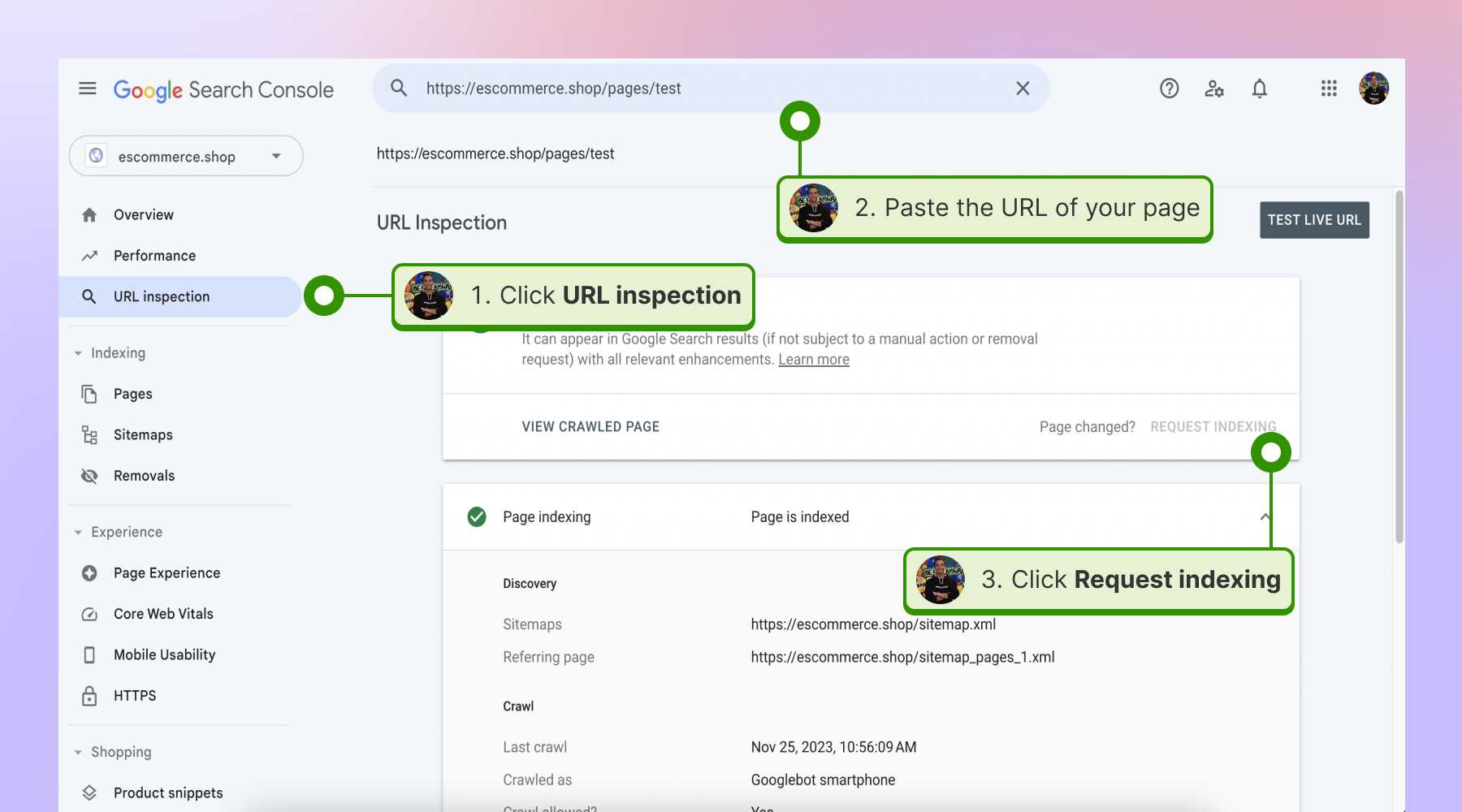Click the Googlebot smartphone value
This screenshot has width=1462, height=812.
click(x=823, y=780)
